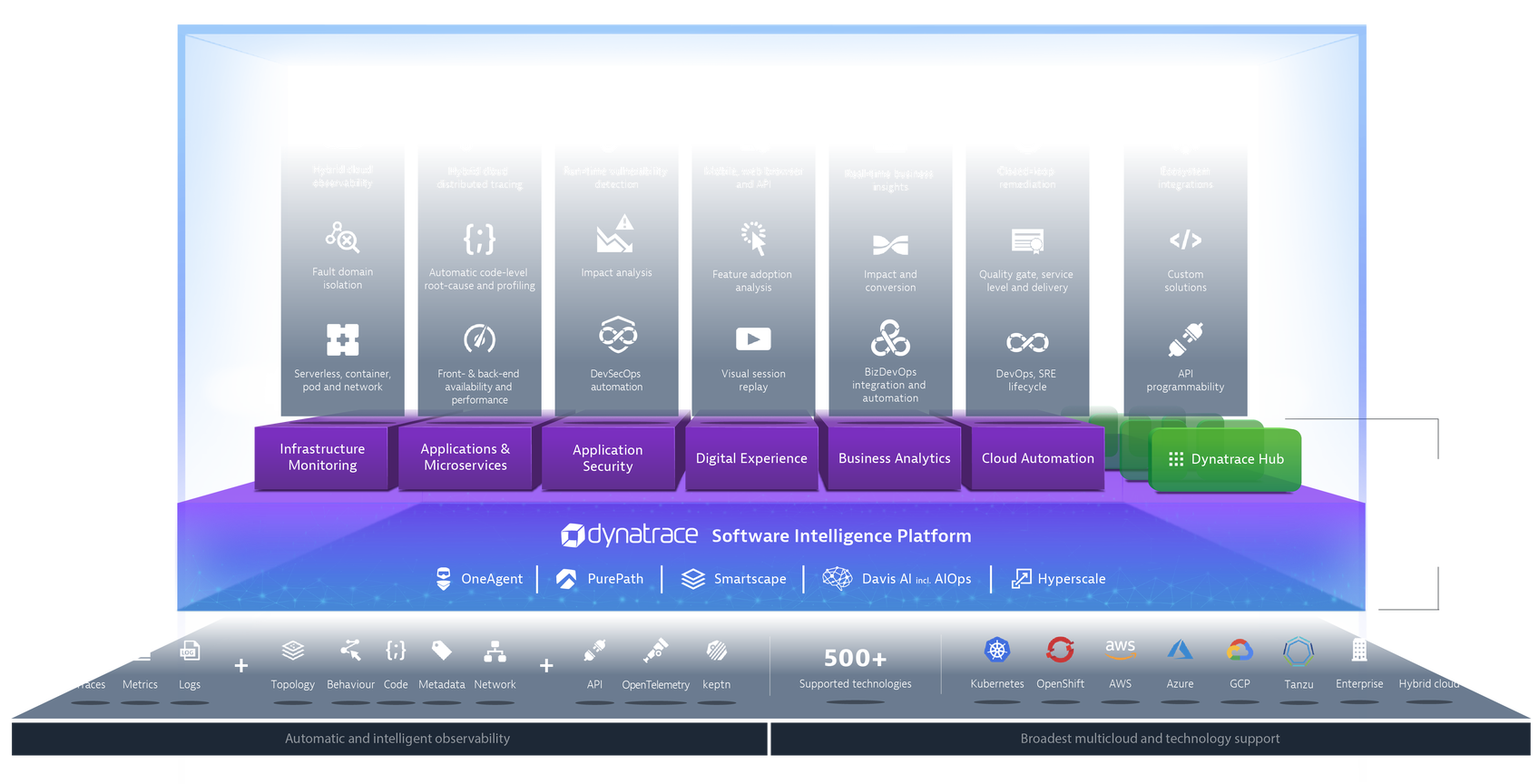
Task: Click the Tanzu logo
Action: pyautogui.click(x=1299, y=651)
